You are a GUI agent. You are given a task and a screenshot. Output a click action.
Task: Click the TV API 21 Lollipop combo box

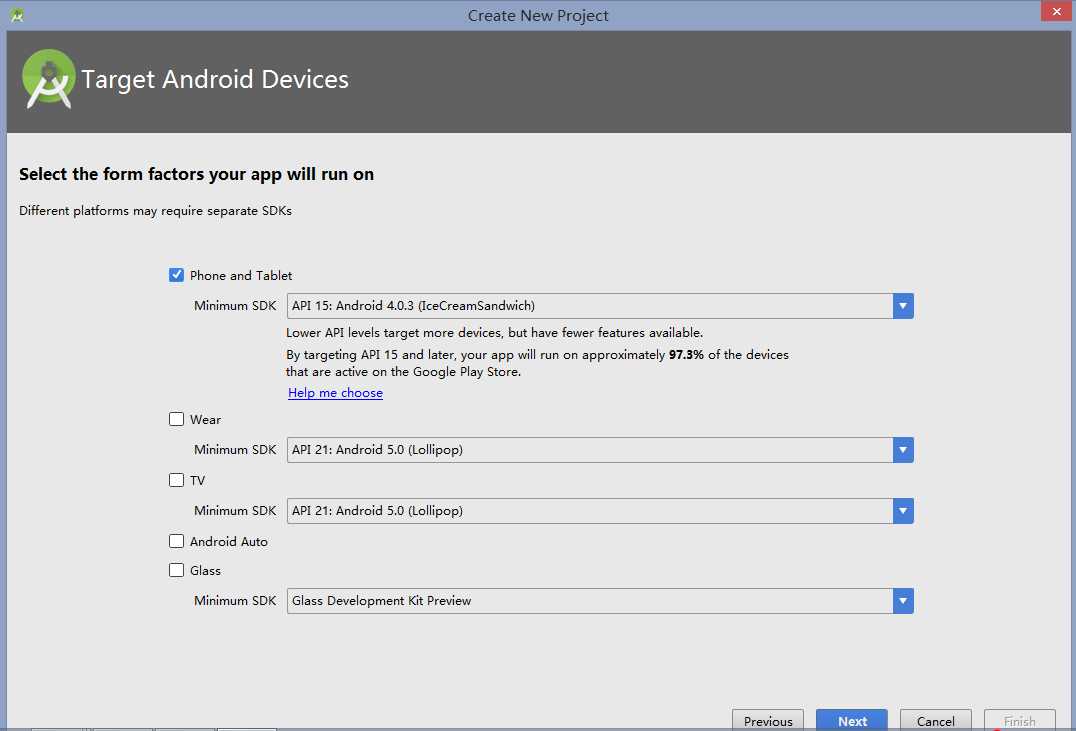coord(600,511)
